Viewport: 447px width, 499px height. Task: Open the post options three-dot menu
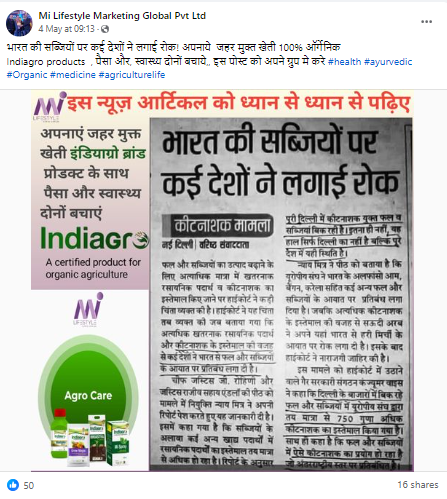[x=426, y=22]
